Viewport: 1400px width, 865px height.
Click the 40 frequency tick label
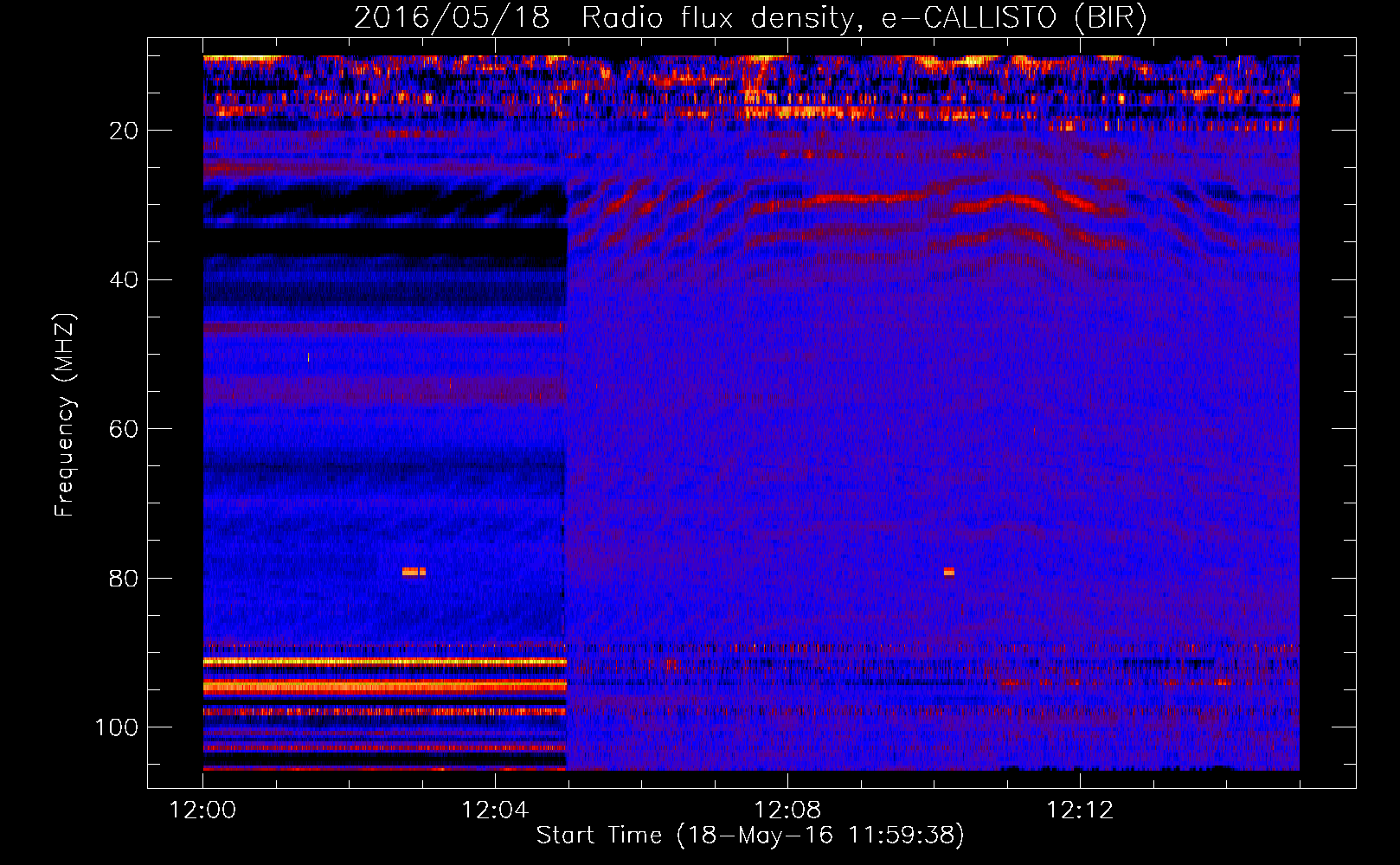point(124,280)
